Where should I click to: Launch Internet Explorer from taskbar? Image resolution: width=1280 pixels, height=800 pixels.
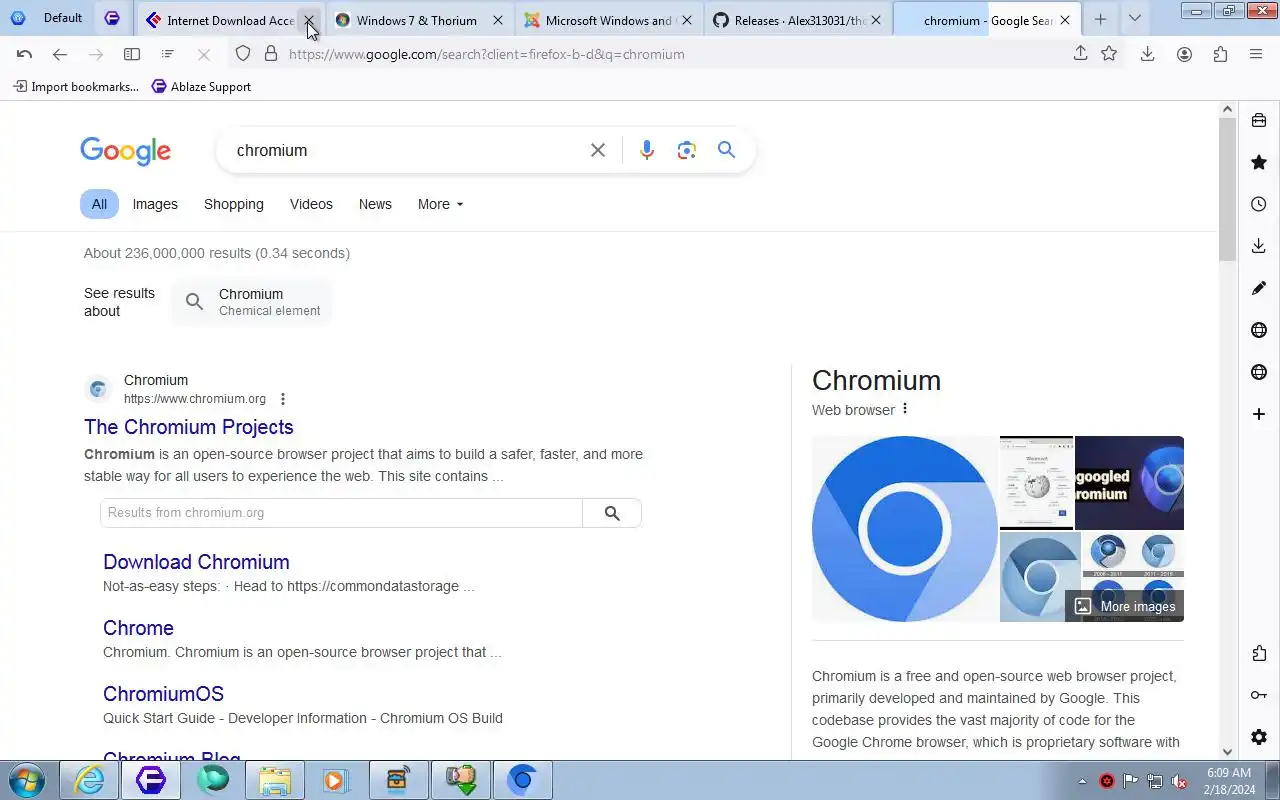point(89,780)
